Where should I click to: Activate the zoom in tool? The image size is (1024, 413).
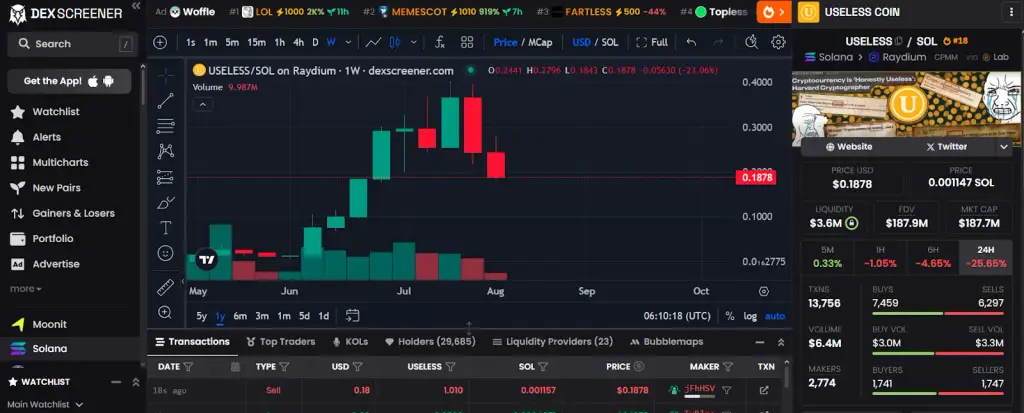pos(166,312)
